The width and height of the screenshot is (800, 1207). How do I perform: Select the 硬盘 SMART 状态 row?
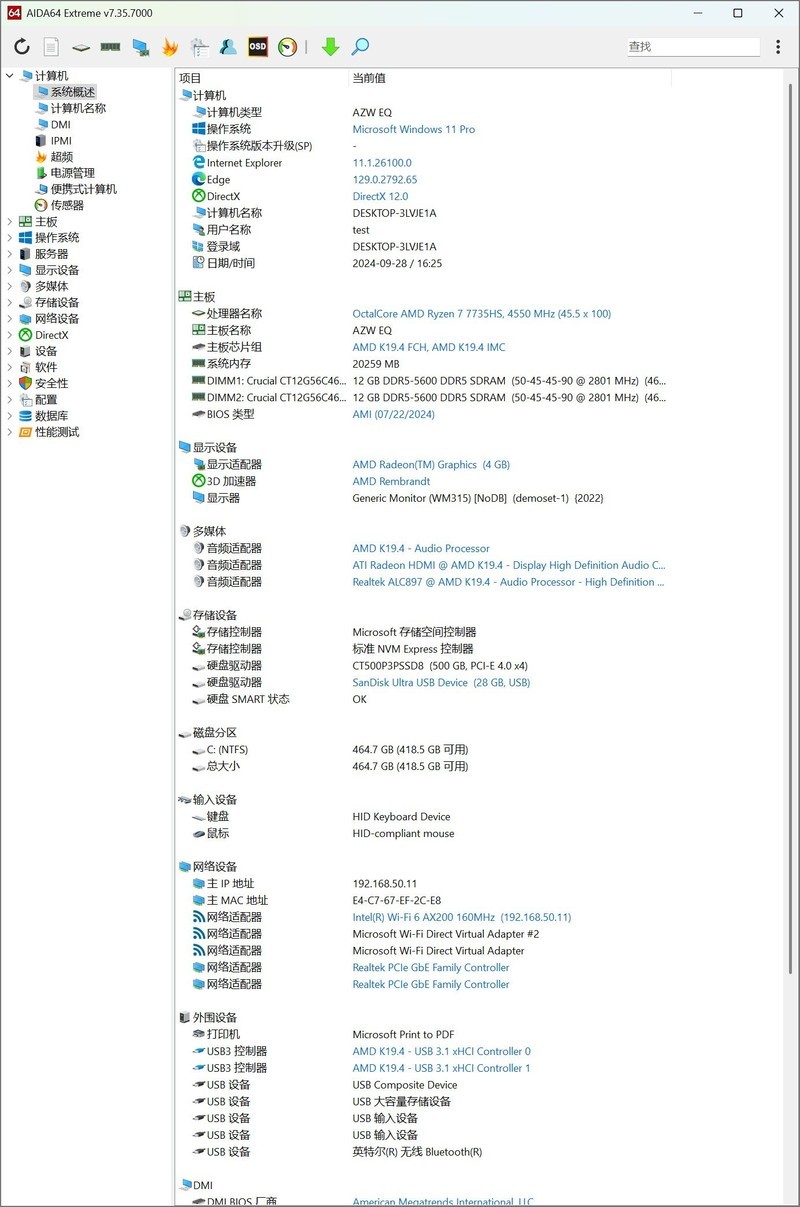point(422,699)
